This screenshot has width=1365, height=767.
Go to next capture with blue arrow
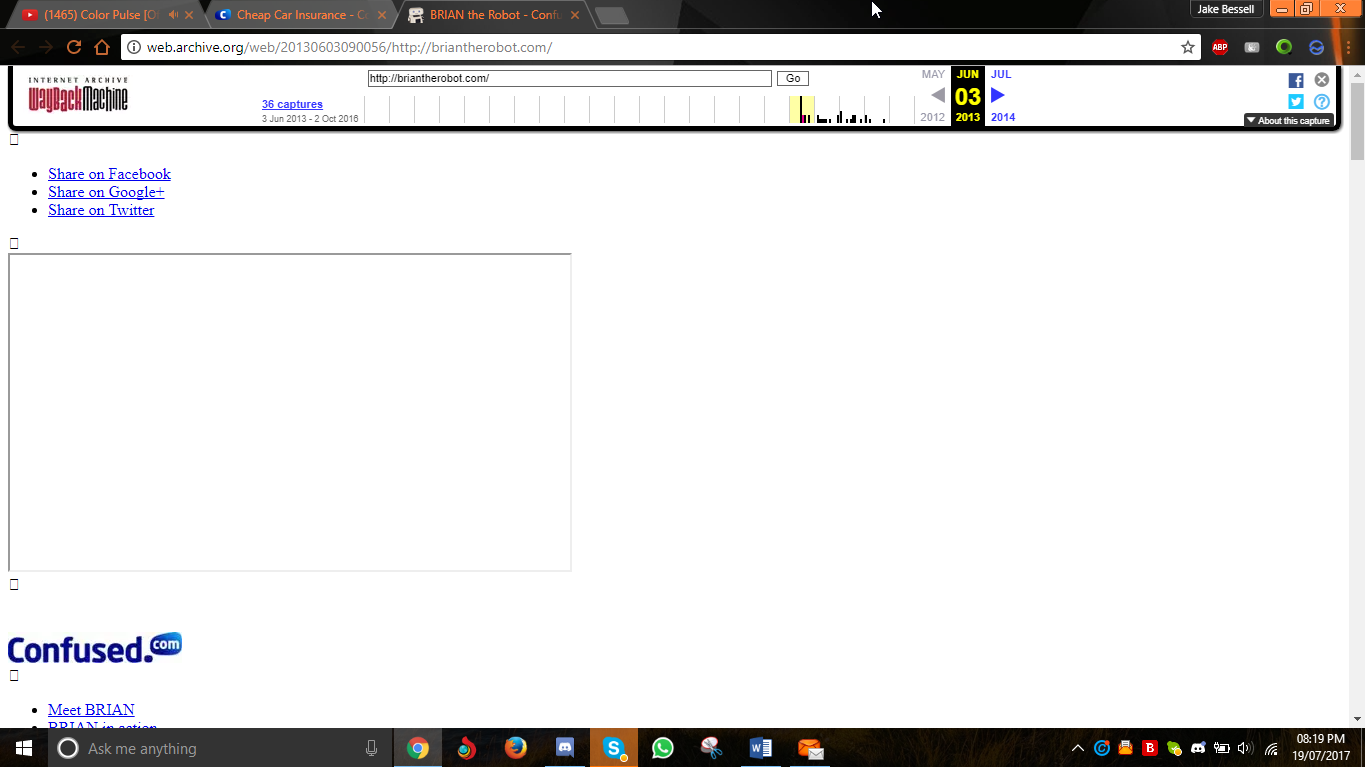click(x=997, y=95)
